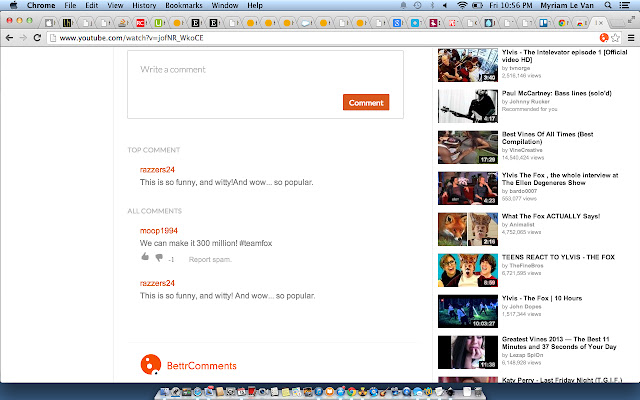The image size is (640, 400).
Task: Click inside the Write a comment box
Action: point(265,84)
